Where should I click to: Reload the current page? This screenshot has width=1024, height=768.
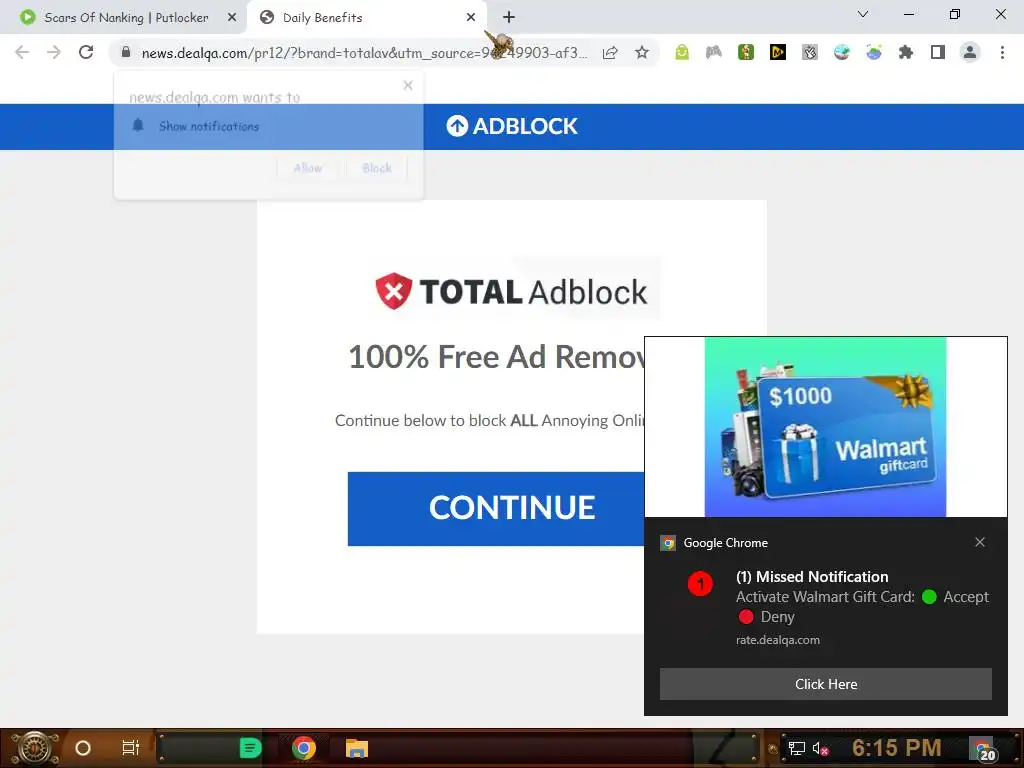point(86,52)
